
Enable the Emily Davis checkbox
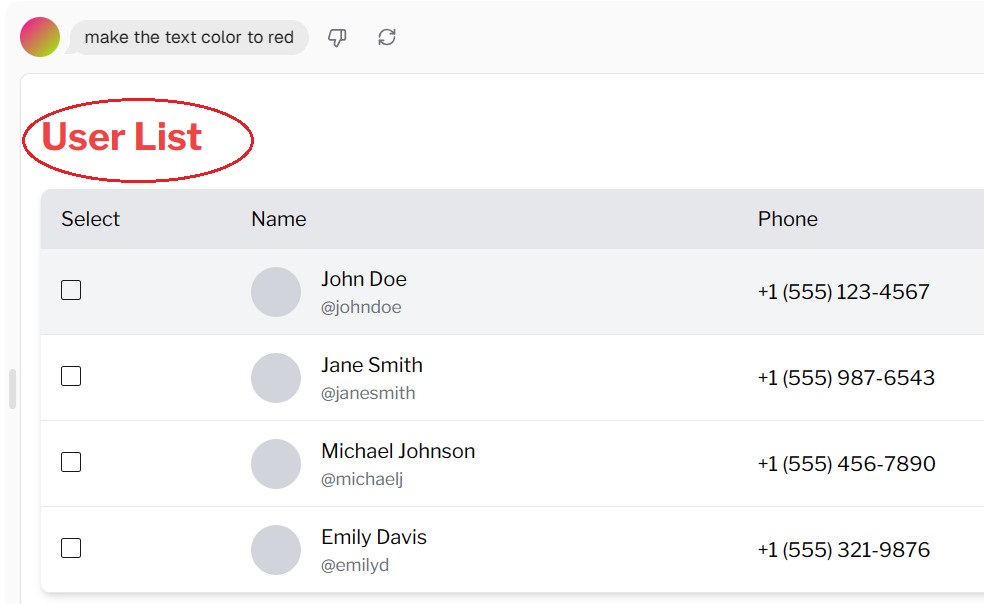pyautogui.click(x=71, y=549)
